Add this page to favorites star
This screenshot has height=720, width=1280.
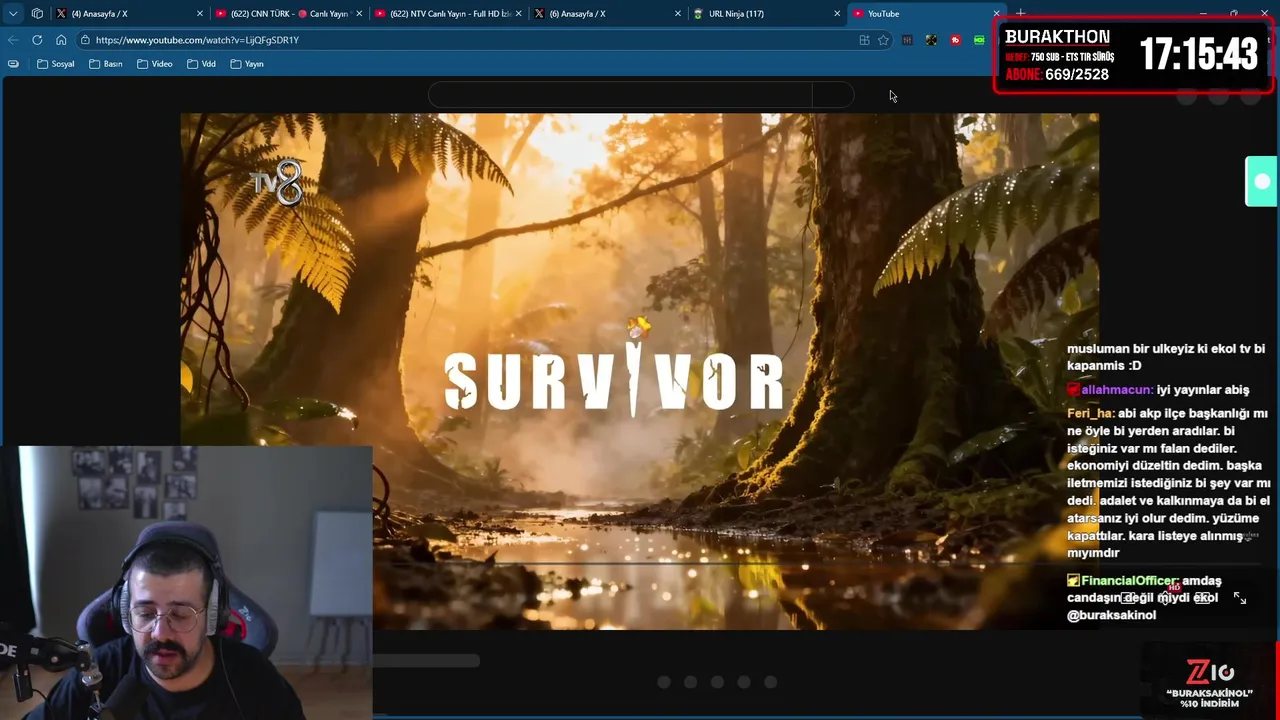883,40
